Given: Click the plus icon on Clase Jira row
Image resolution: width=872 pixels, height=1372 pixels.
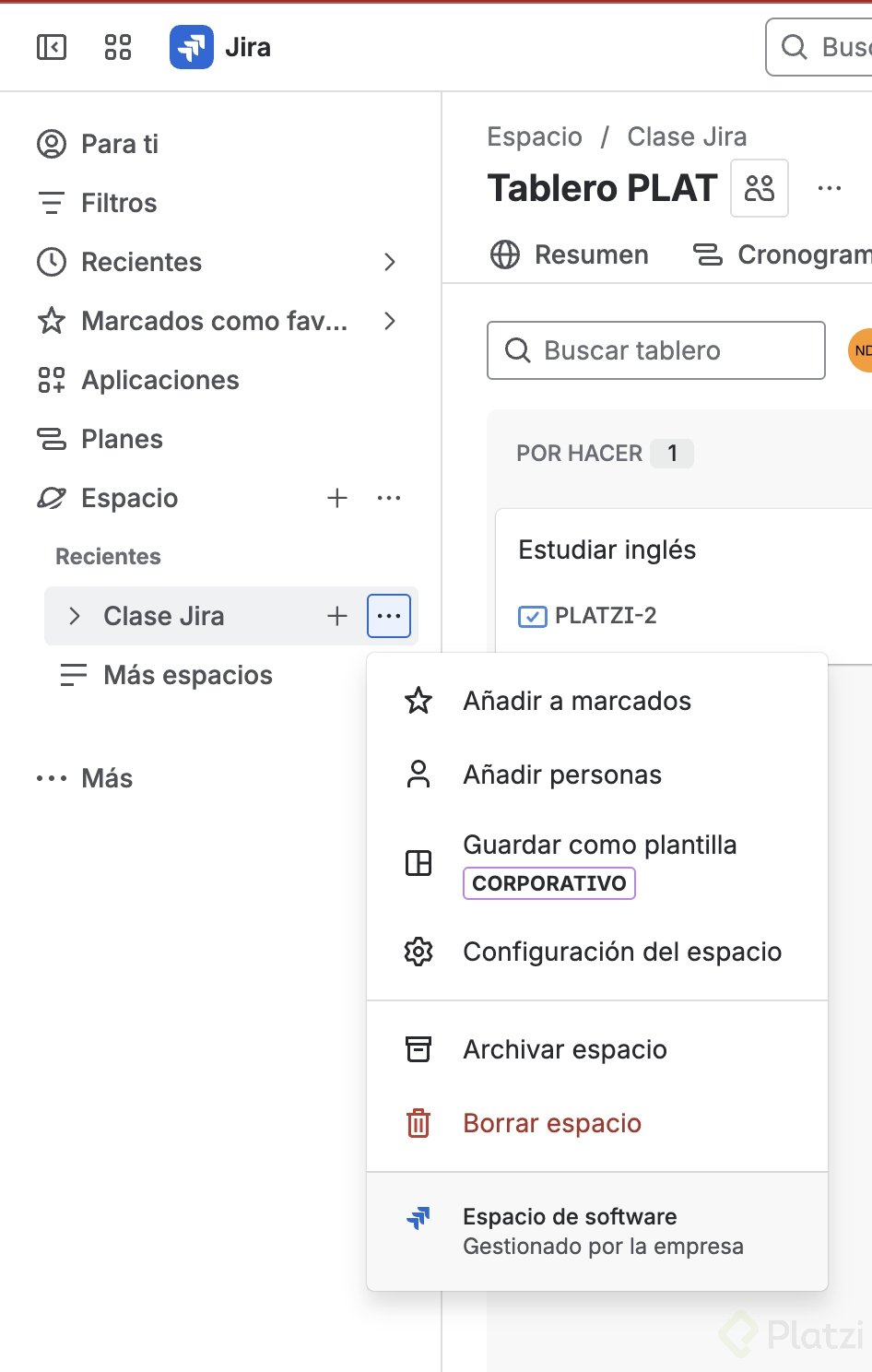Looking at the screenshot, I should pyautogui.click(x=337, y=616).
